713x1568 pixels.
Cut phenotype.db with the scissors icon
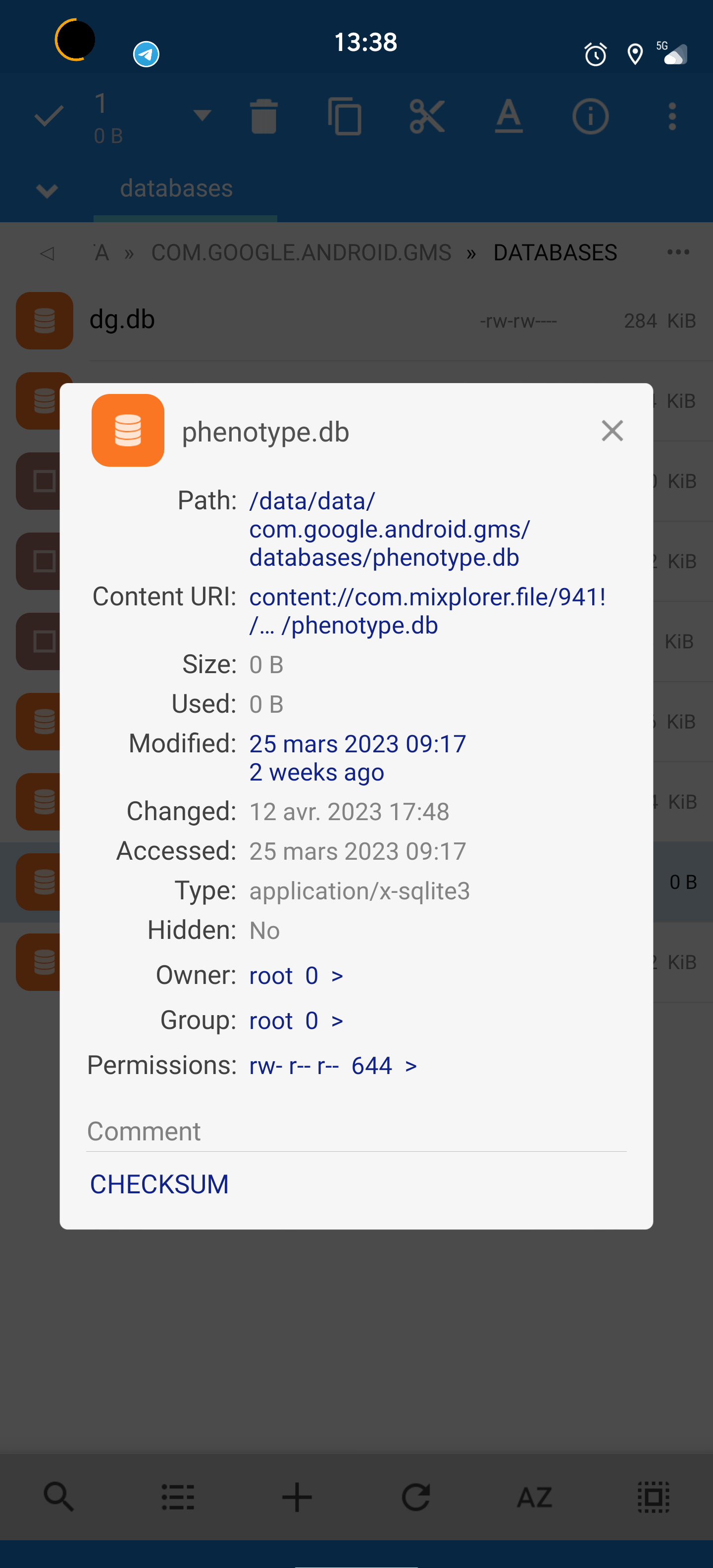pos(427,117)
